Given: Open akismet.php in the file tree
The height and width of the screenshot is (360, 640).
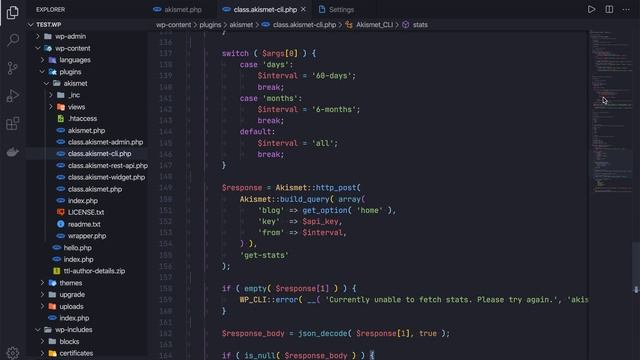Looking at the screenshot, I should coord(87,131).
